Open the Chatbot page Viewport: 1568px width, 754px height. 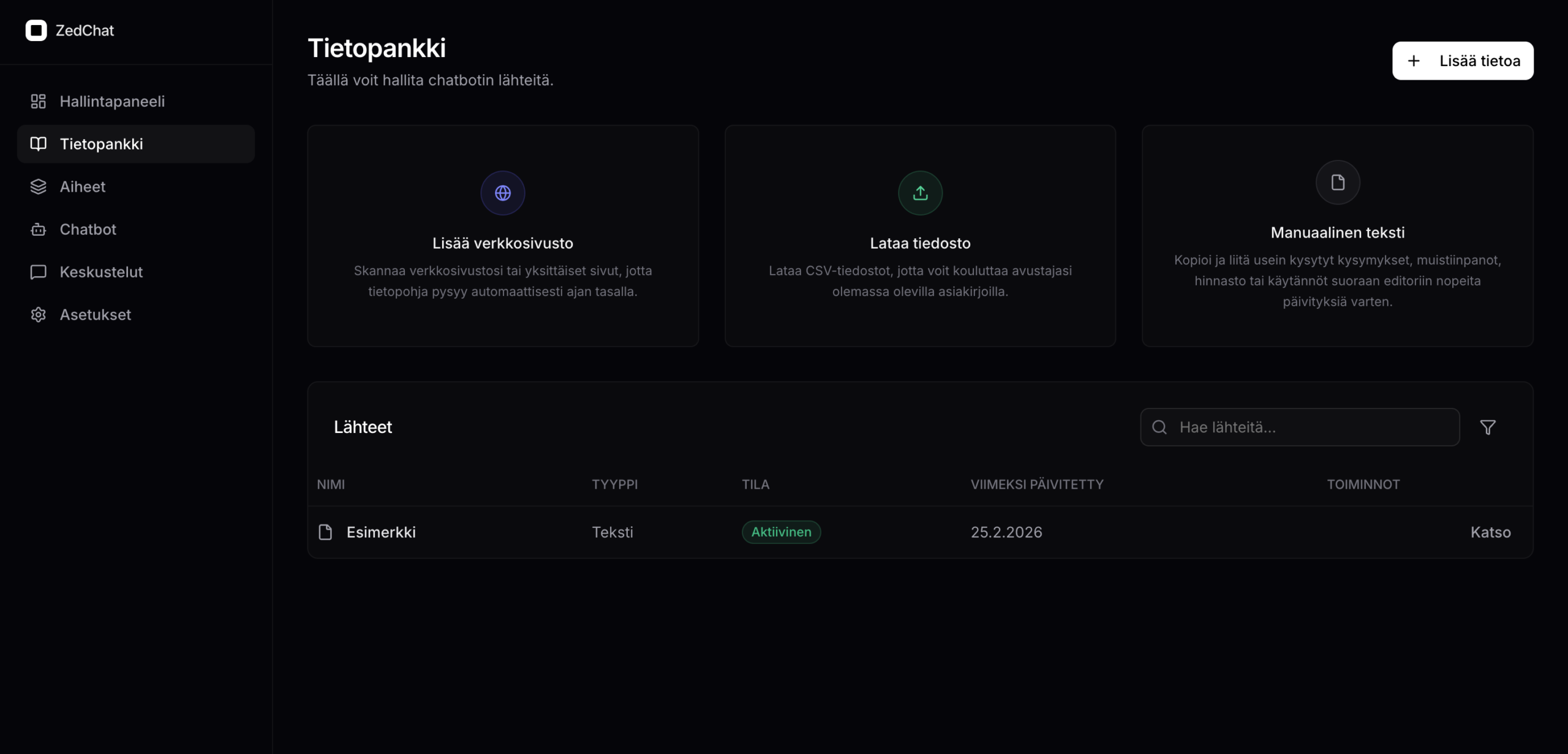click(88, 229)
